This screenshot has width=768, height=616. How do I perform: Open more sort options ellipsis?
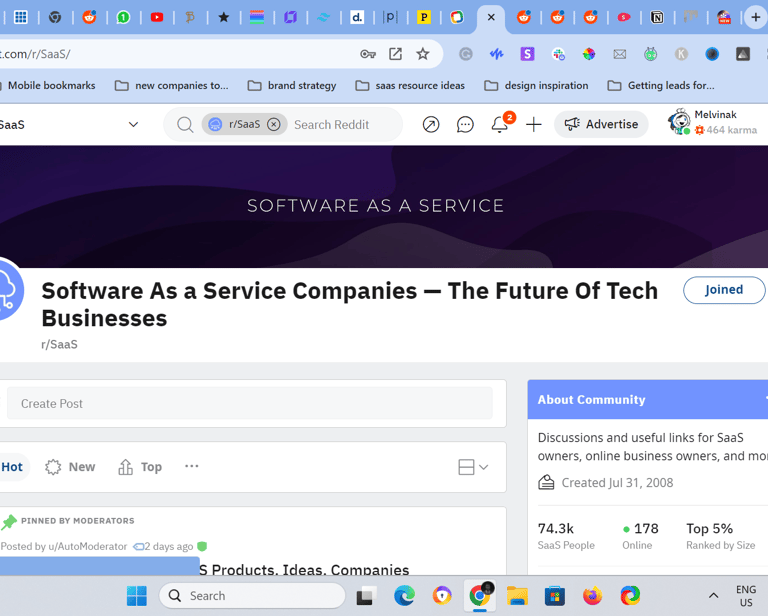pyautogui.click(x=192, y=466)
